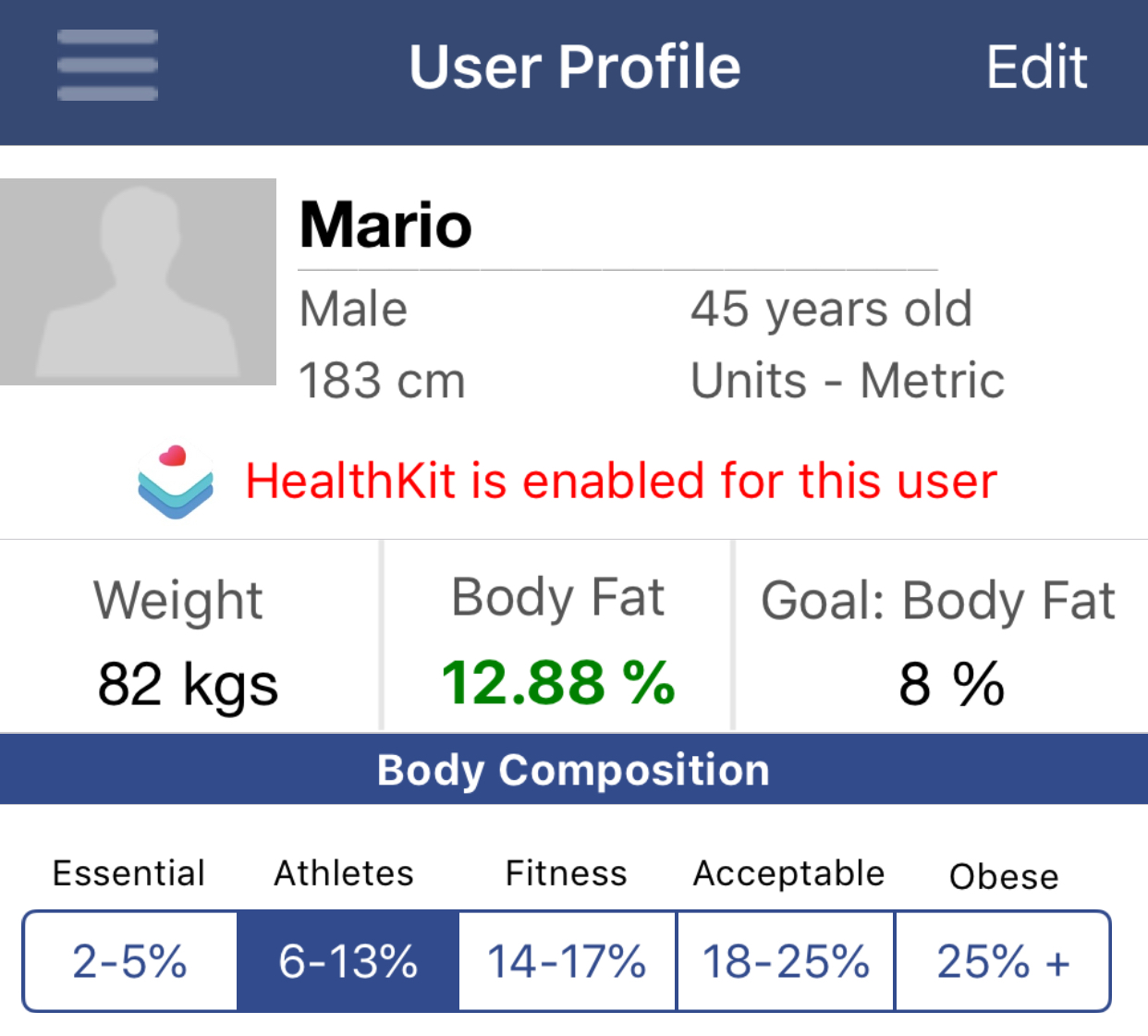
Task: Tap the Edit button
Action: pos(1036,67)
